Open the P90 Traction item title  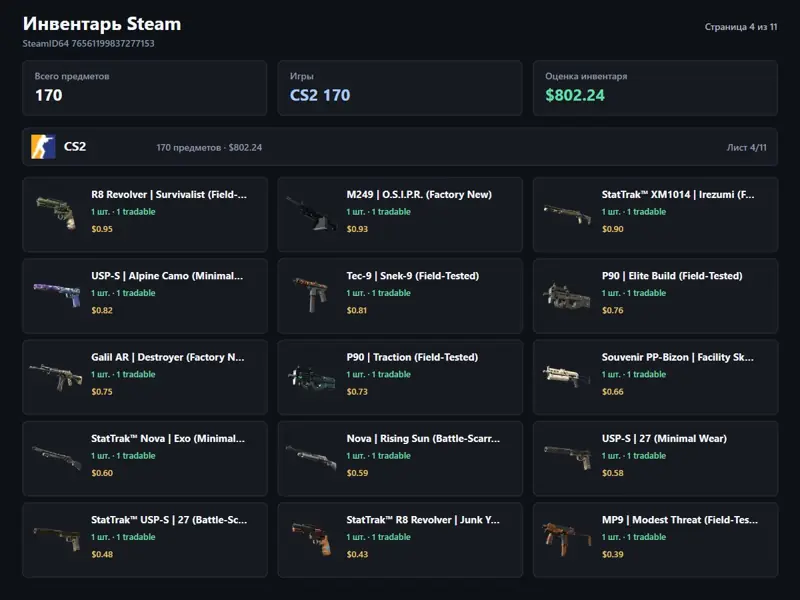[x=412, y=357]
